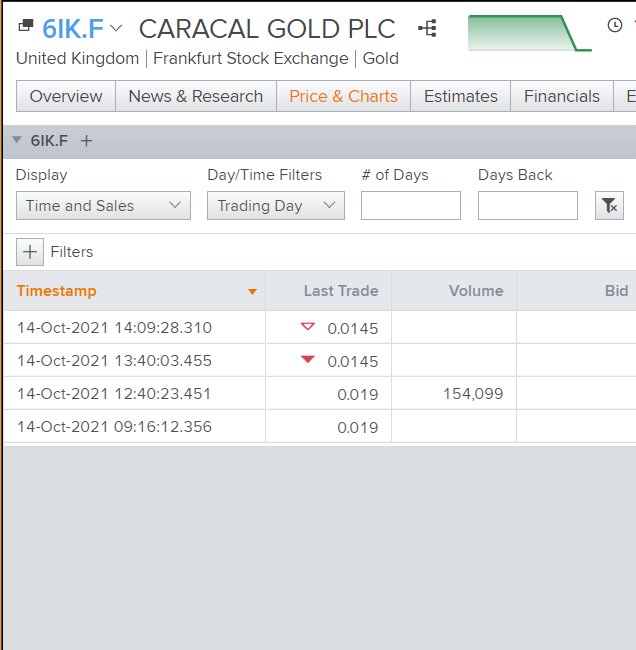Open the Time and Sales display dropdown
Image resolution: width=636 pixels, height=650 pixels.
click(x=103, y=206)
